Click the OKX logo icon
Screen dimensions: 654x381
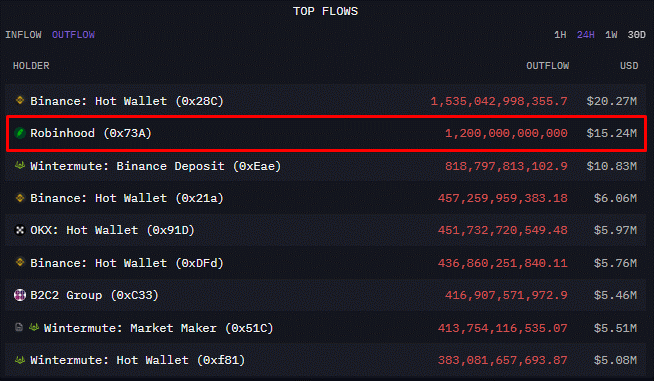tap(20, 230)
